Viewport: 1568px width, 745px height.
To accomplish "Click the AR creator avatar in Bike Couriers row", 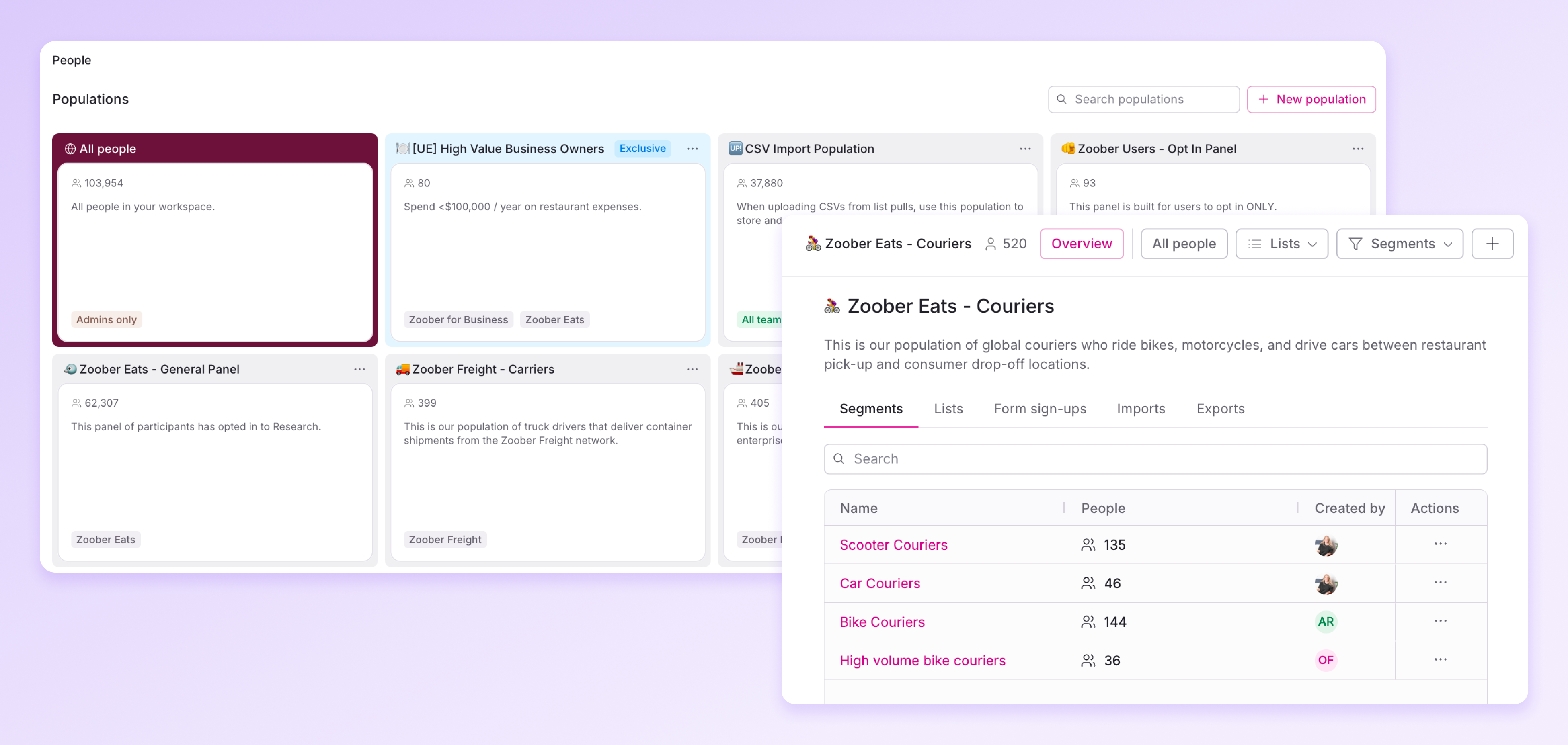I will [1325, 622].
